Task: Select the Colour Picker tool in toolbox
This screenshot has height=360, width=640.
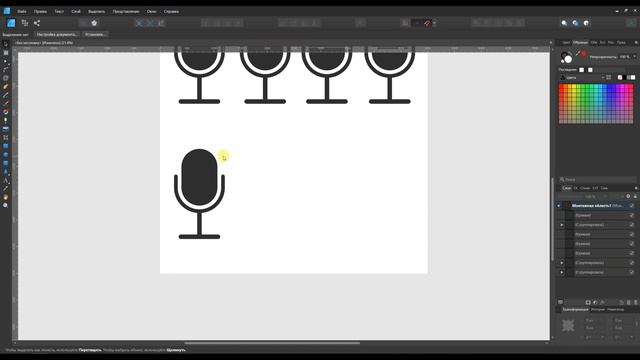Action: (x=6, y=189)
